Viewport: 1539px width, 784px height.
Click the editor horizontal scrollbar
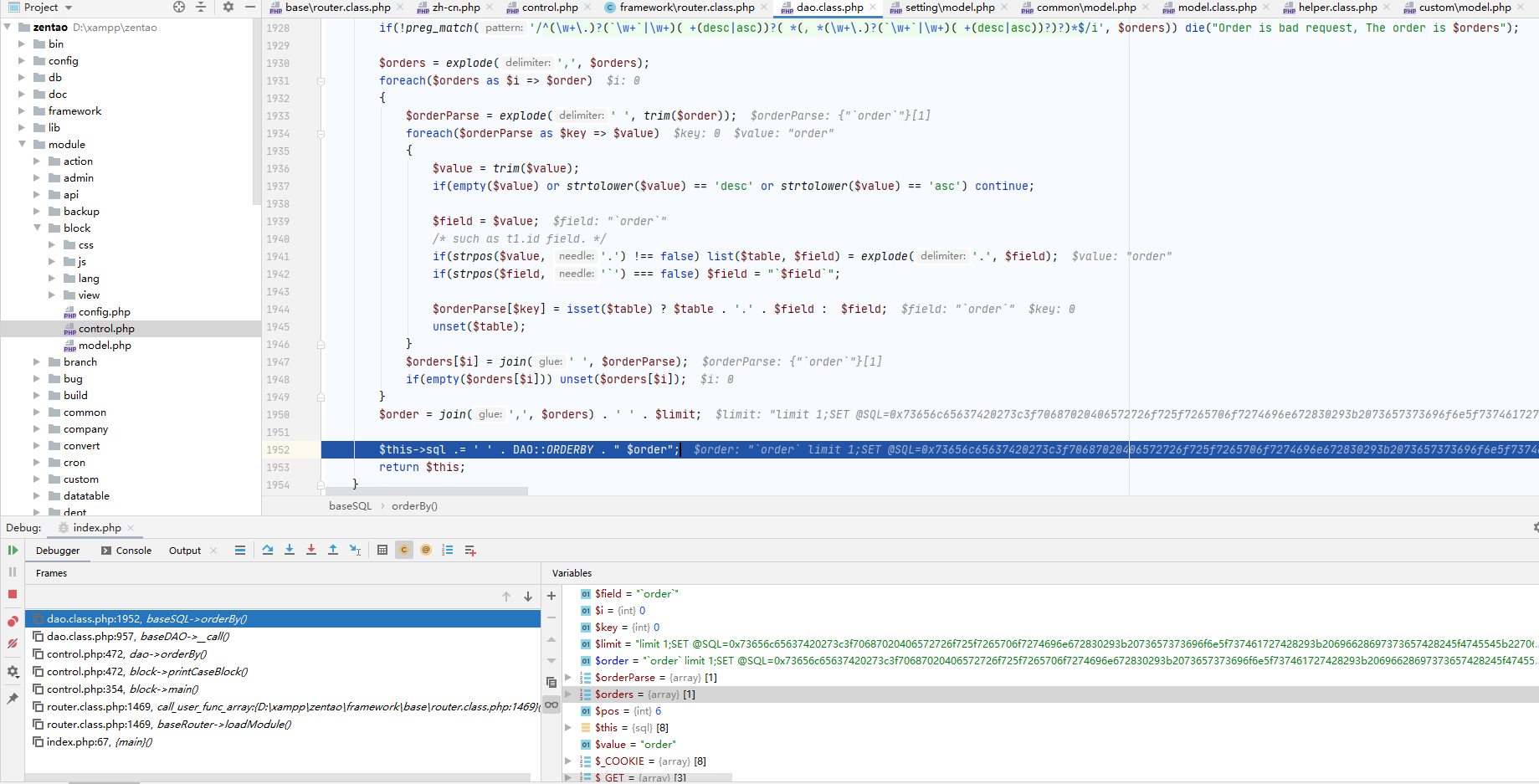427,491
